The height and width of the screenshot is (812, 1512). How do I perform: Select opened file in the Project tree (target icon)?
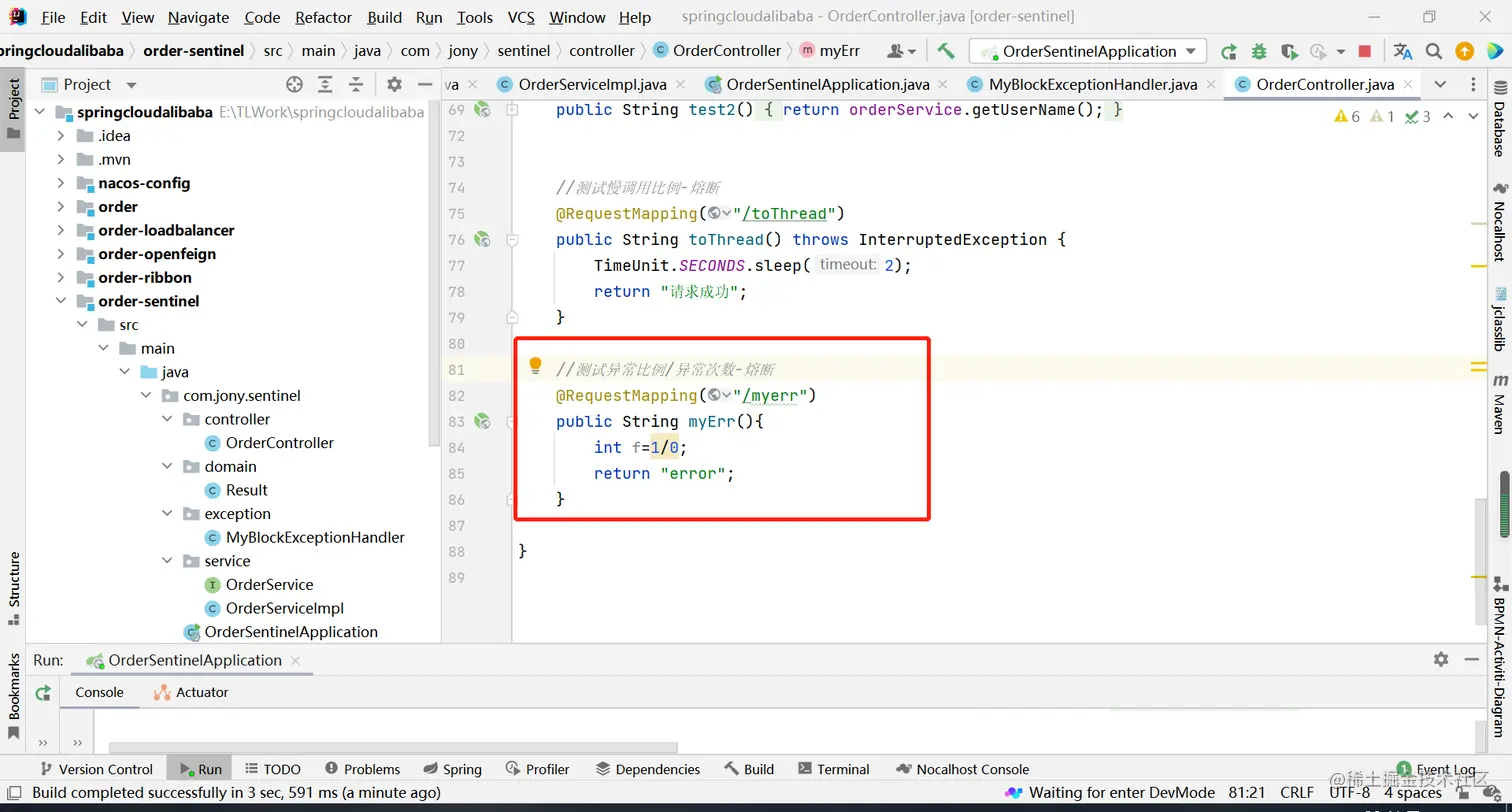click(294, 85)
